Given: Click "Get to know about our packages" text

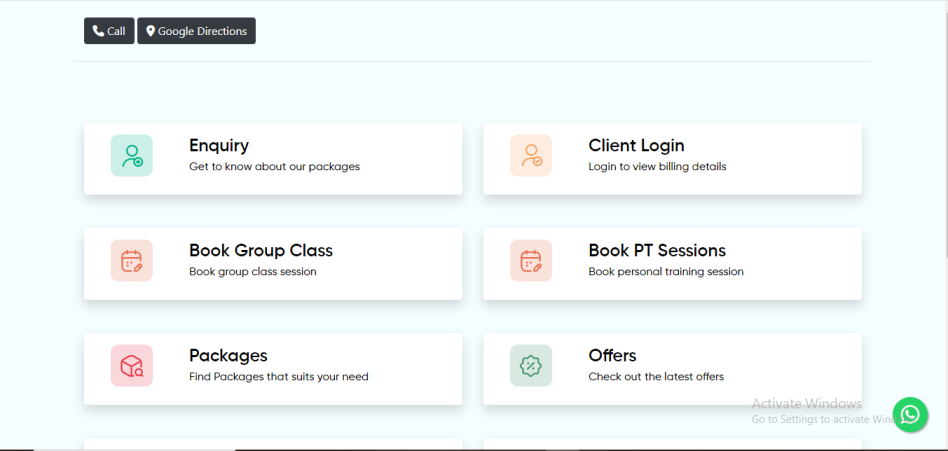Looking at the screenshot, I should (x=274, y=166).
